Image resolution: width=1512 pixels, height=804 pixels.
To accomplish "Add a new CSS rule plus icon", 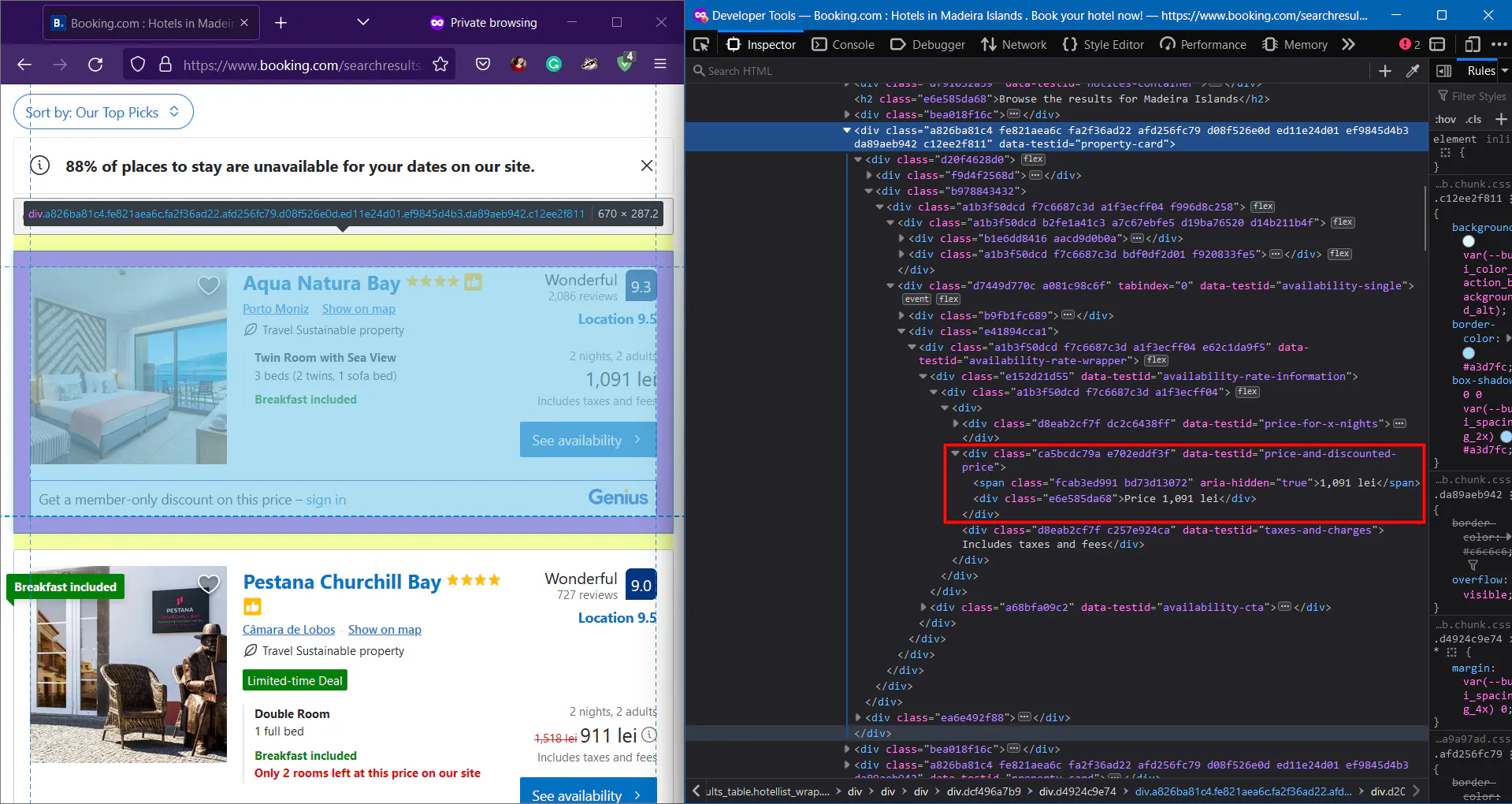I will [x=1501, y=119].
